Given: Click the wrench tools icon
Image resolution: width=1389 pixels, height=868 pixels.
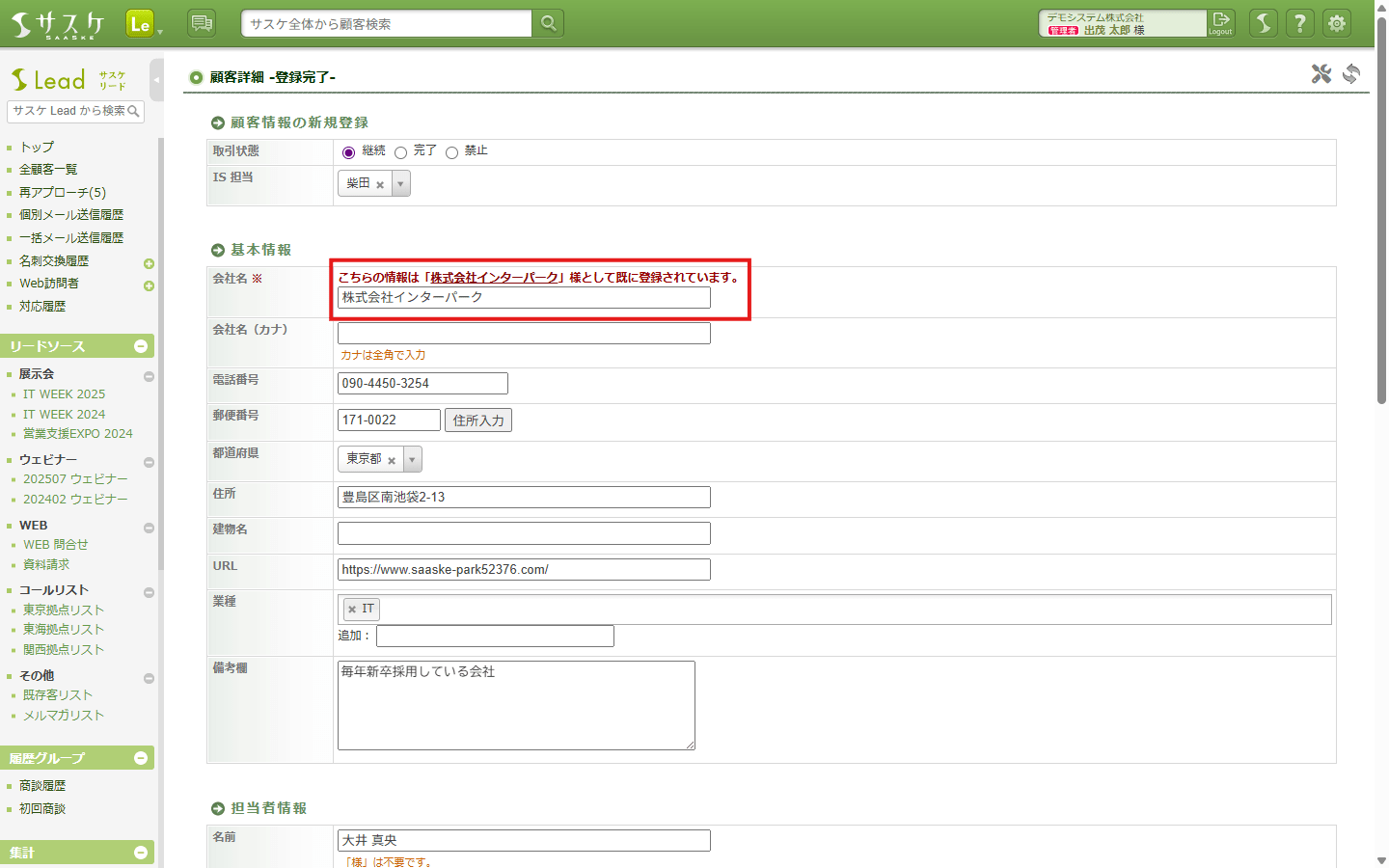Looking at the screenshot, I should [1321, 73].
